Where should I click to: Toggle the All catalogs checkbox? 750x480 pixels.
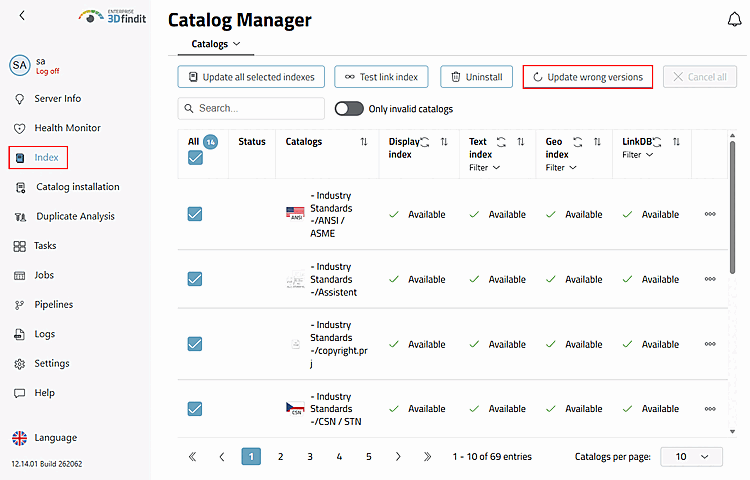[x=195, y=158]
